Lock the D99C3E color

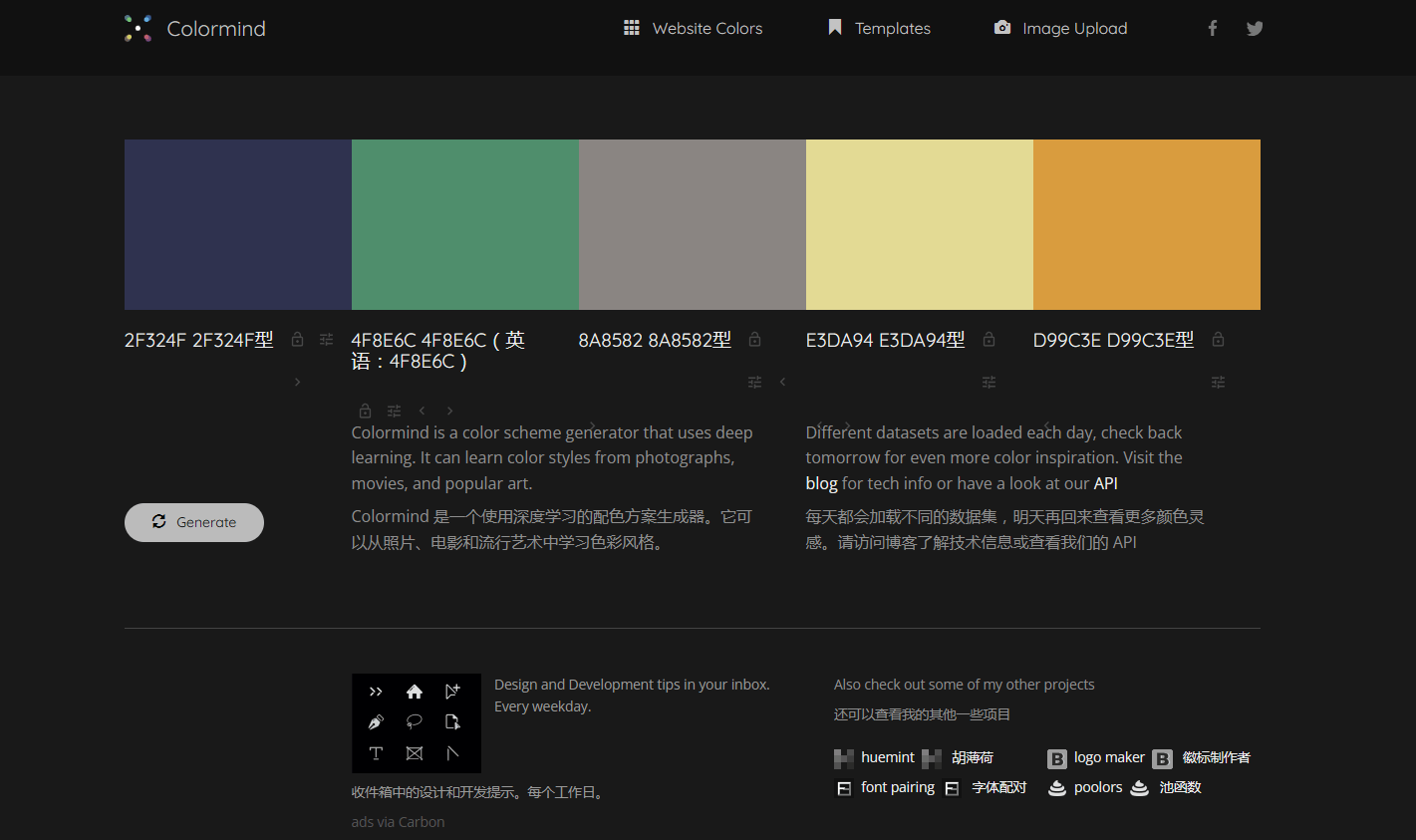(1218, 340)
